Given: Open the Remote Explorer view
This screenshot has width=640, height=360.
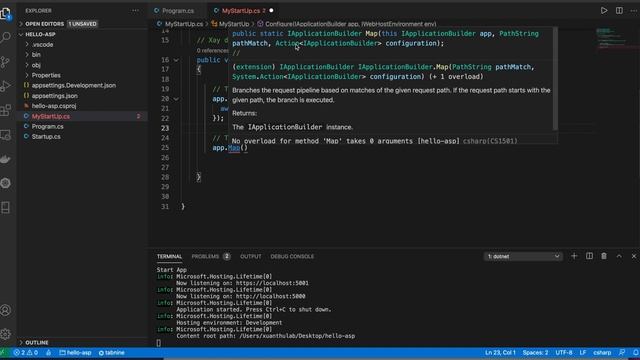Looking at the screenshot, I should 6,135.
